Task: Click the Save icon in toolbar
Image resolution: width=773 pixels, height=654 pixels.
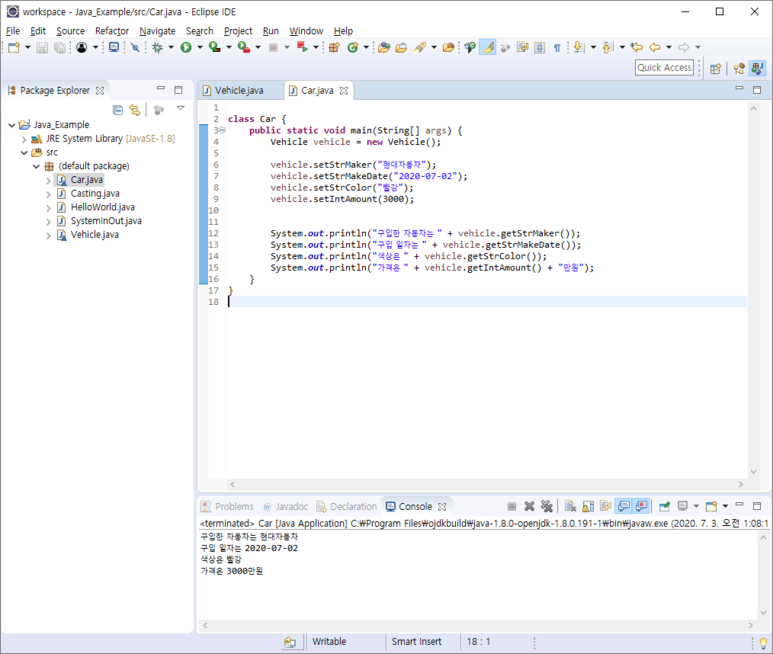Action: (42, 47)
